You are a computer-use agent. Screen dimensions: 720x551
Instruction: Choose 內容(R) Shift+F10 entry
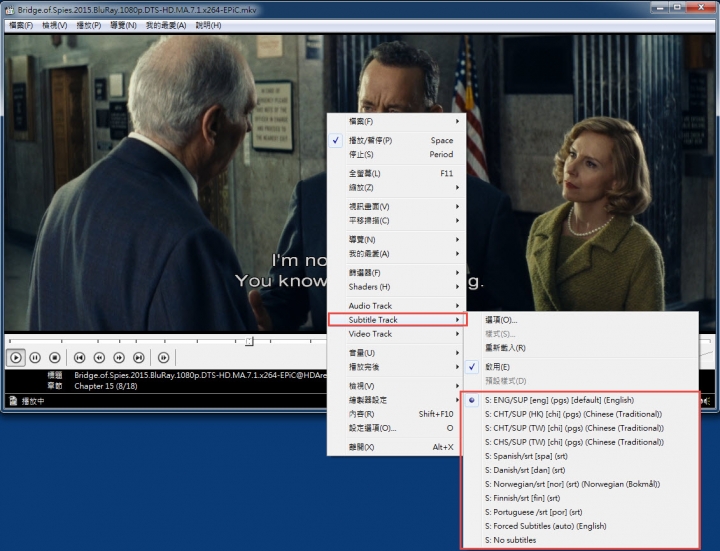(x=397, y=414)
